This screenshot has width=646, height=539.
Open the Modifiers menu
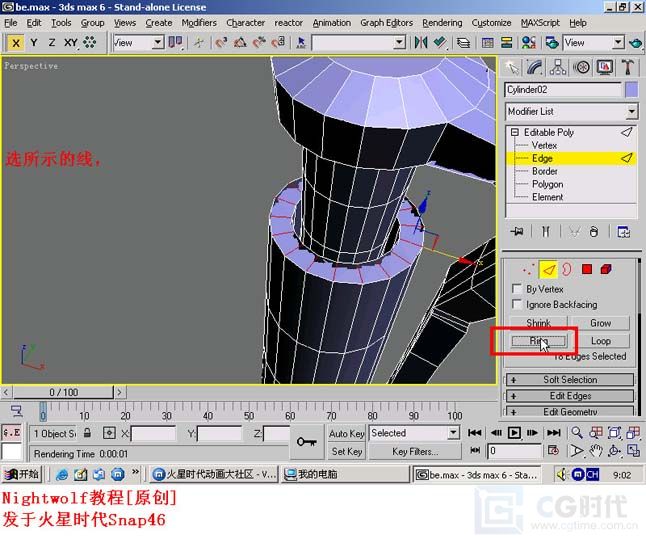coord(199,23)
